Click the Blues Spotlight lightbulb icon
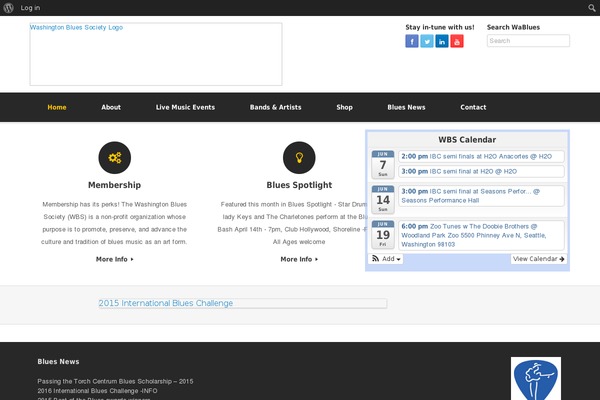The image size is (600, 400). [299, 158]
